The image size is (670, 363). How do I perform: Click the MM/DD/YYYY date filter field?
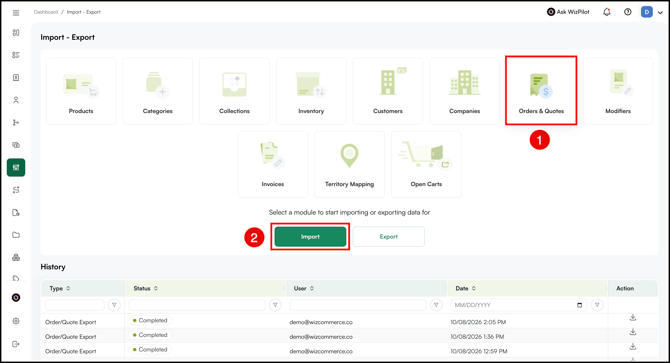coord(519,305)
